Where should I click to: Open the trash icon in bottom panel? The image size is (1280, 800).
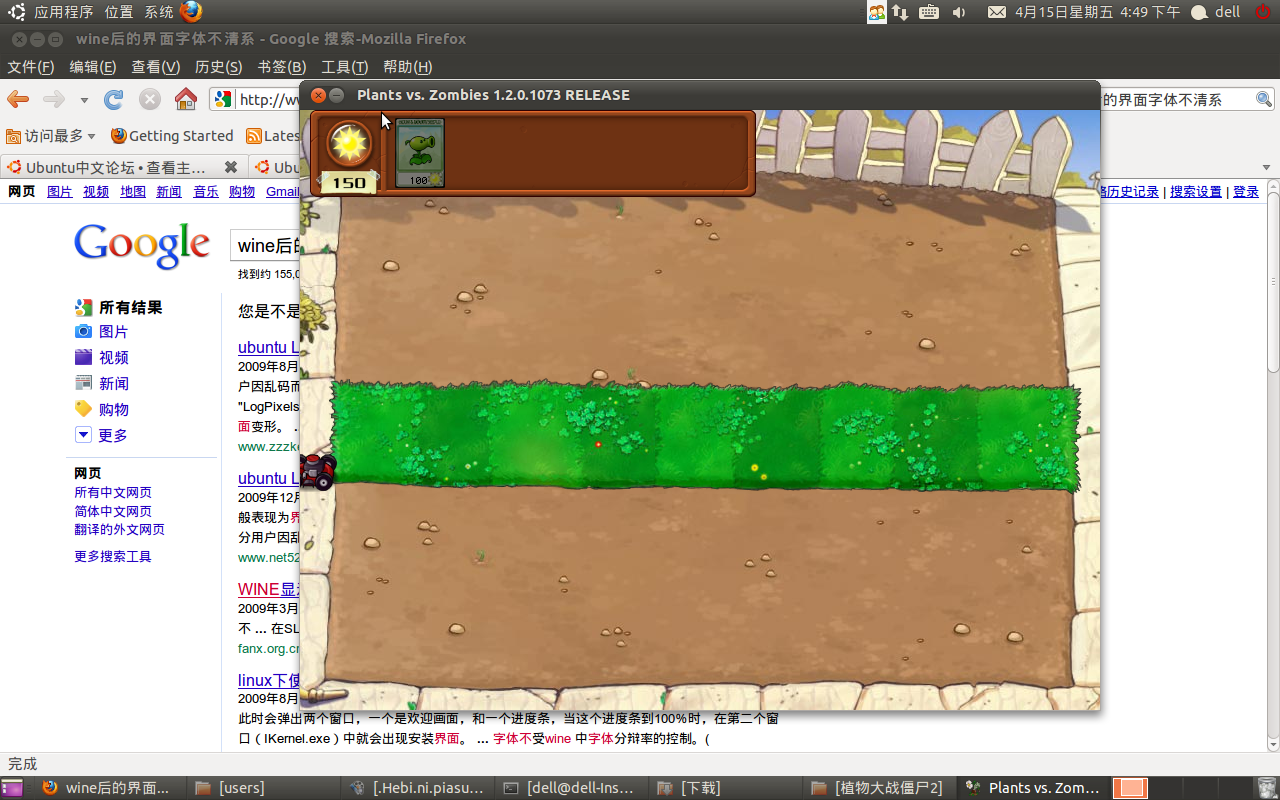(1266, 788)
